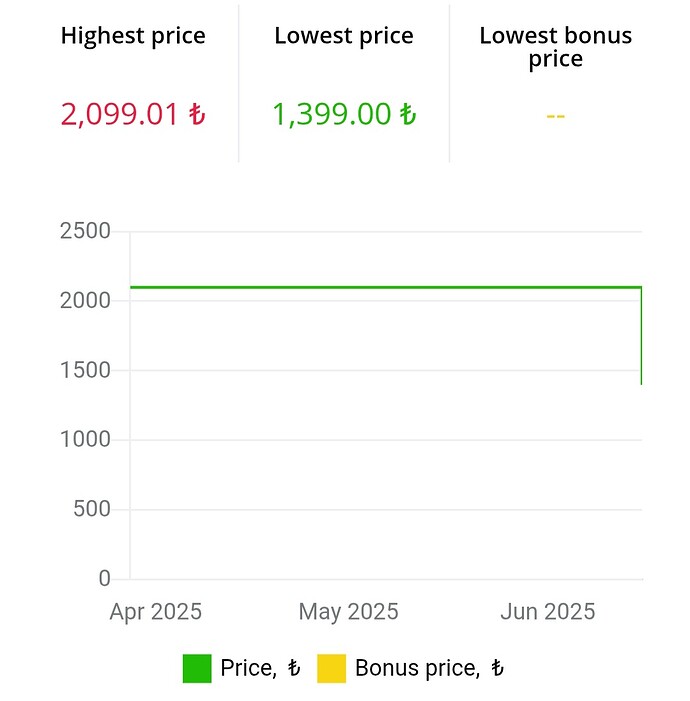Click the 2500 y-axis label
Image resolution: width=690 pixels, height=701 pixels.
(x=85, y=231)
